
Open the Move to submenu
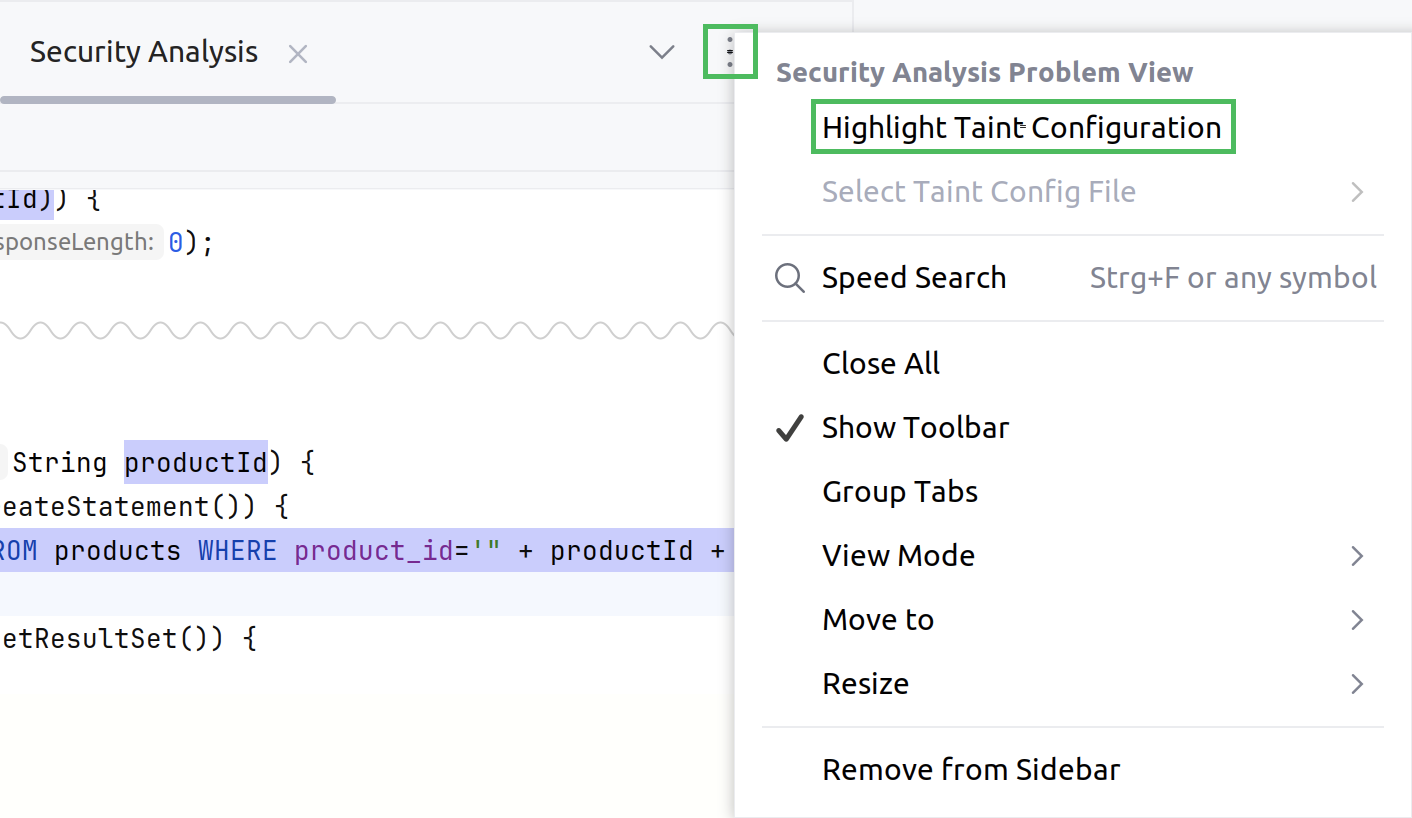click(877, 619)
